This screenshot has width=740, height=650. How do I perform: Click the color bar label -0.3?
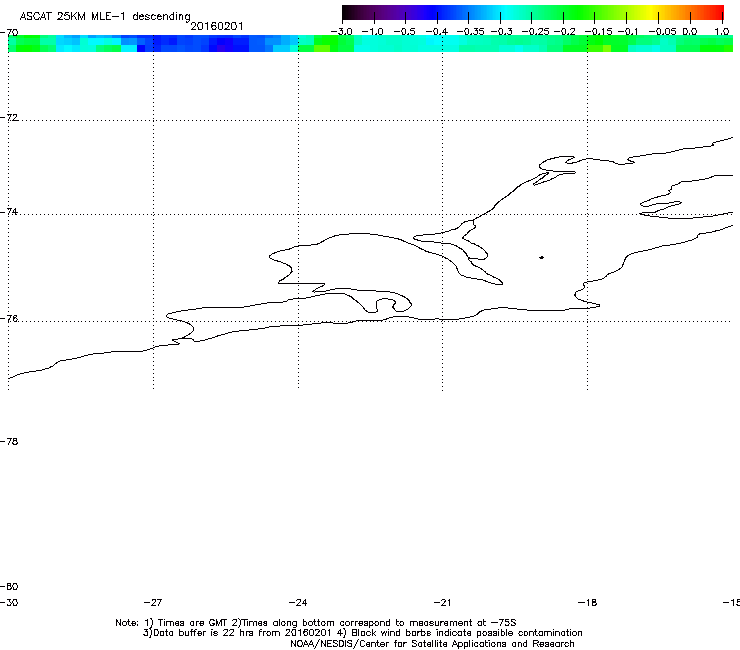[501, 32]
